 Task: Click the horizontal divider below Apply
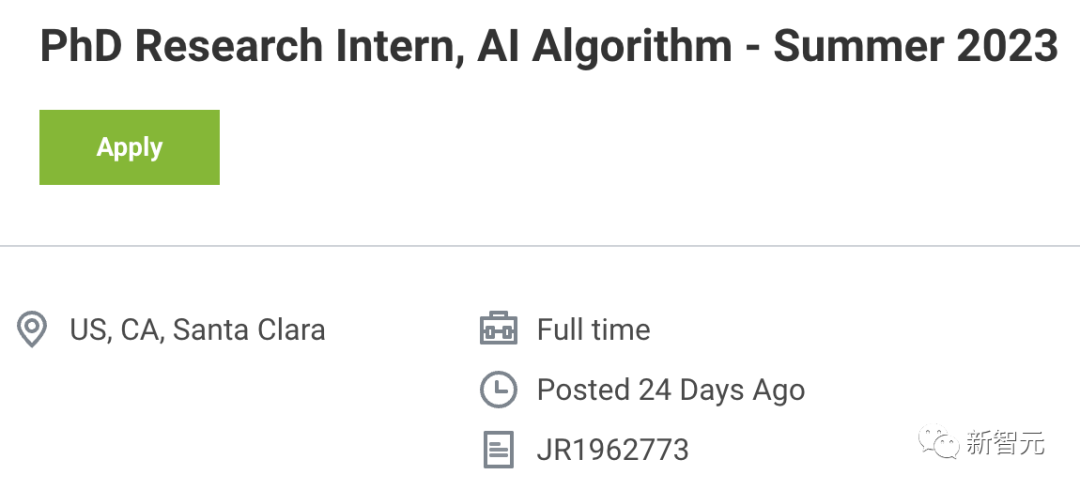(540, 245)
